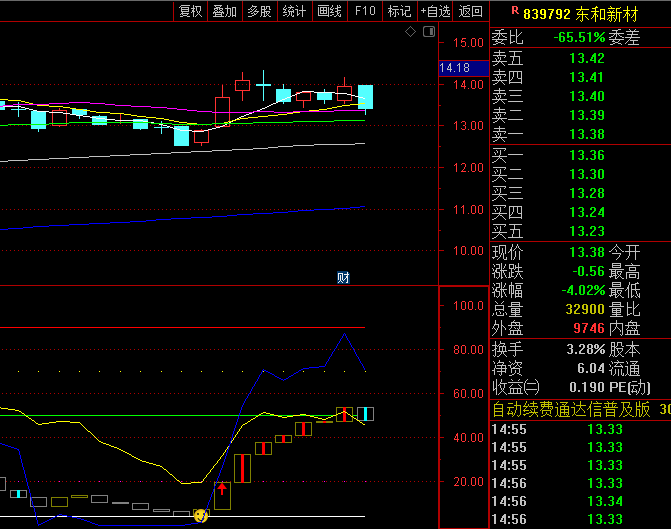
Task: Toggle the side panel icon above chart
Action: coord(429,31)
